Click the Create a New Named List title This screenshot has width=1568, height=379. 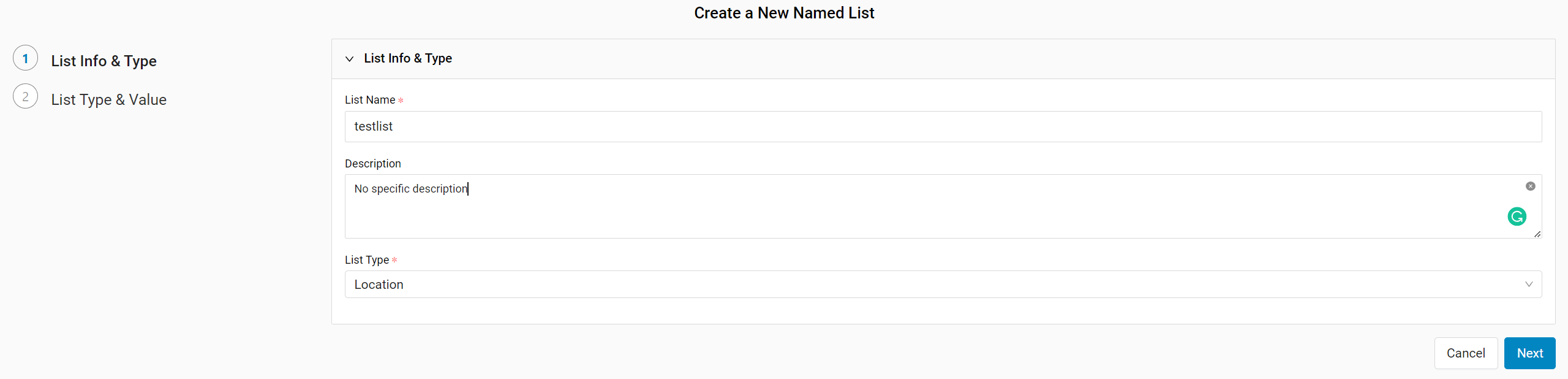(x=784, y=13)
